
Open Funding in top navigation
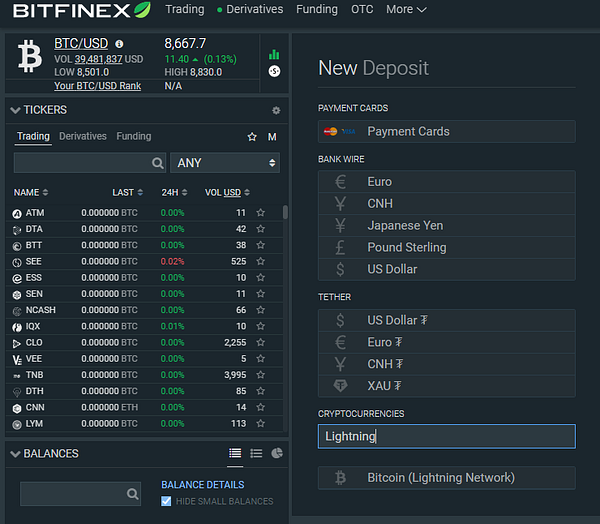point(317,9)
